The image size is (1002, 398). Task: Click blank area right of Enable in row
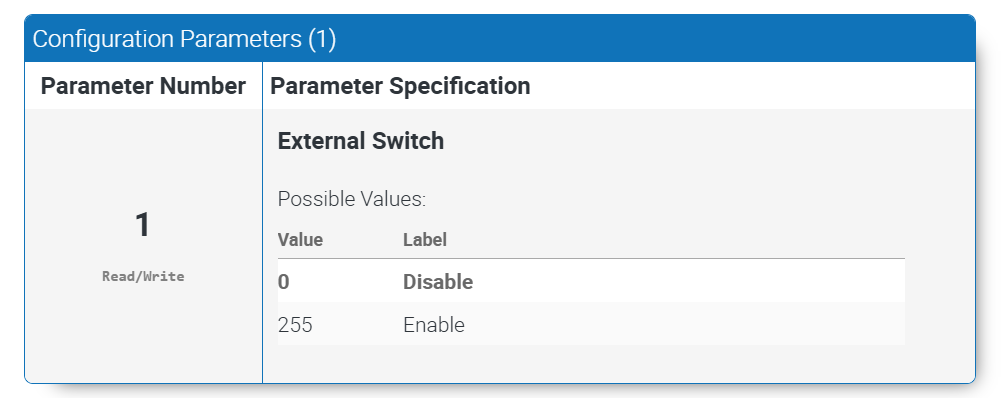pos(686,324)
